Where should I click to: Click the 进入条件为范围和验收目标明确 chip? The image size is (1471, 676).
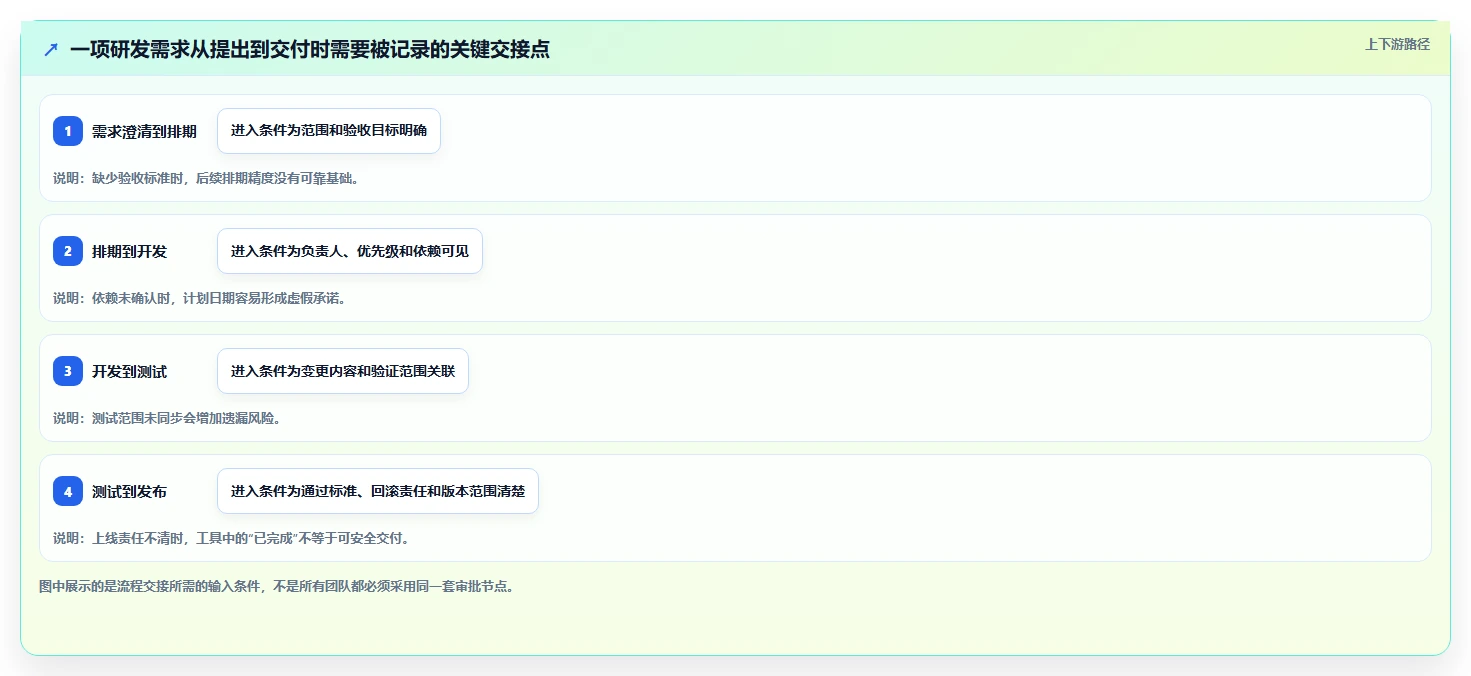coord(329,131)
